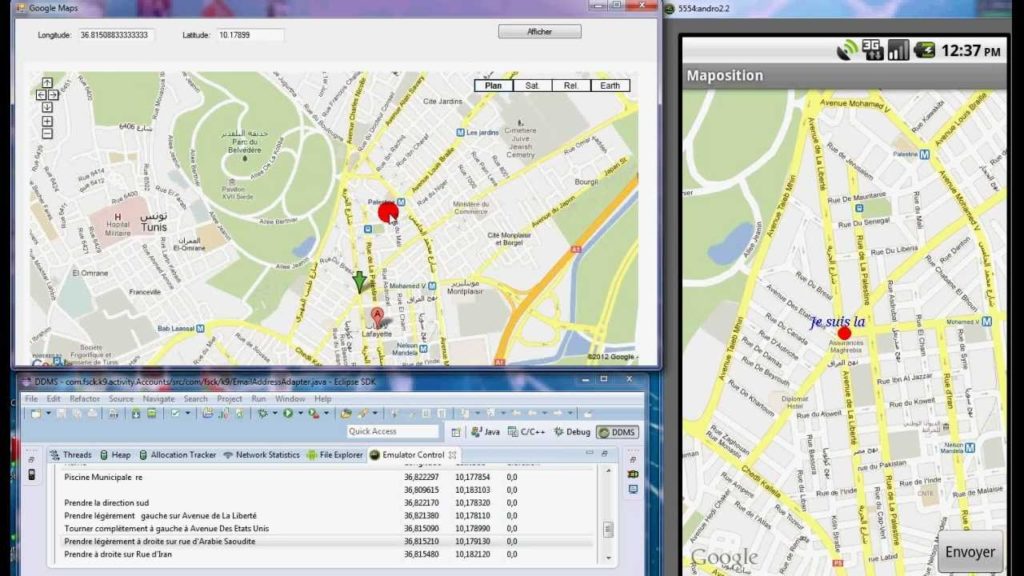This screenshot has height=576, width=1024.
Task: Switch to the Java perspective icon
Action: tap(476, 432)
